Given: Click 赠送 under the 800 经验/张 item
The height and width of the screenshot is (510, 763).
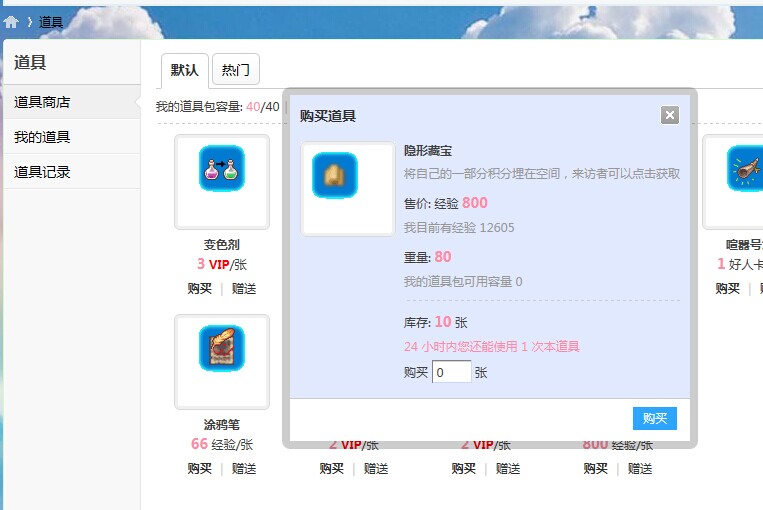Looking at the screenshot, I should (640, 469).
